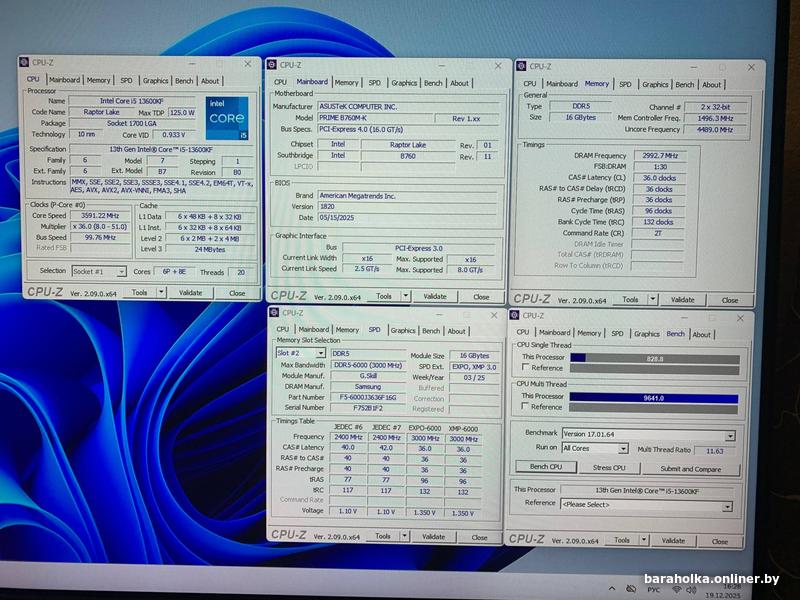Click the Intel Core i5 logo
Viewport: 800px width, 600px height.
(x=225, y=117)
